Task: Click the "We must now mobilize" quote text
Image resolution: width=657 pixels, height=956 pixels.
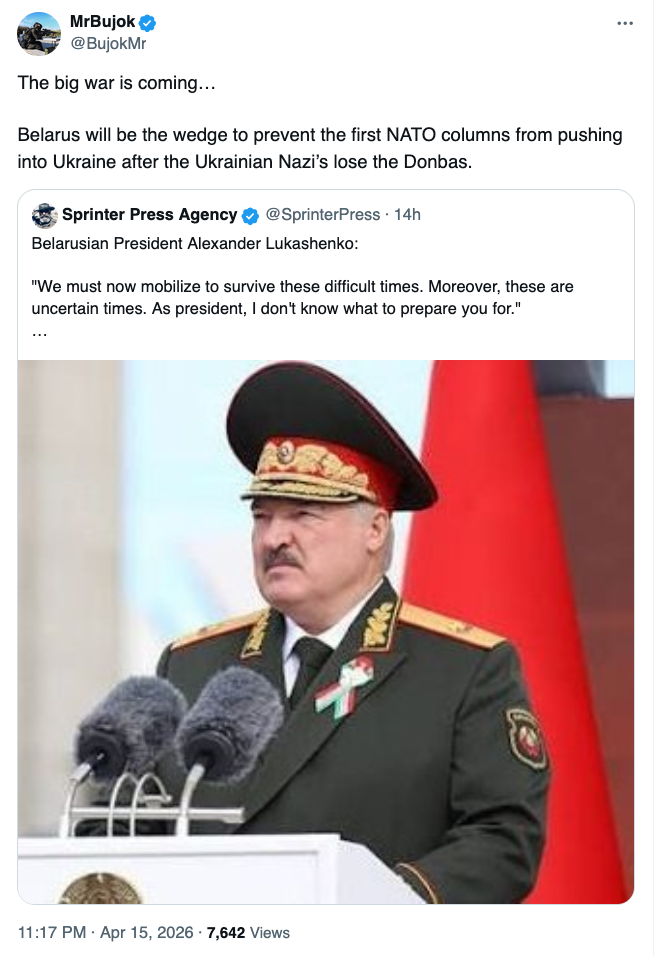Action: click(x=300, y=297)
